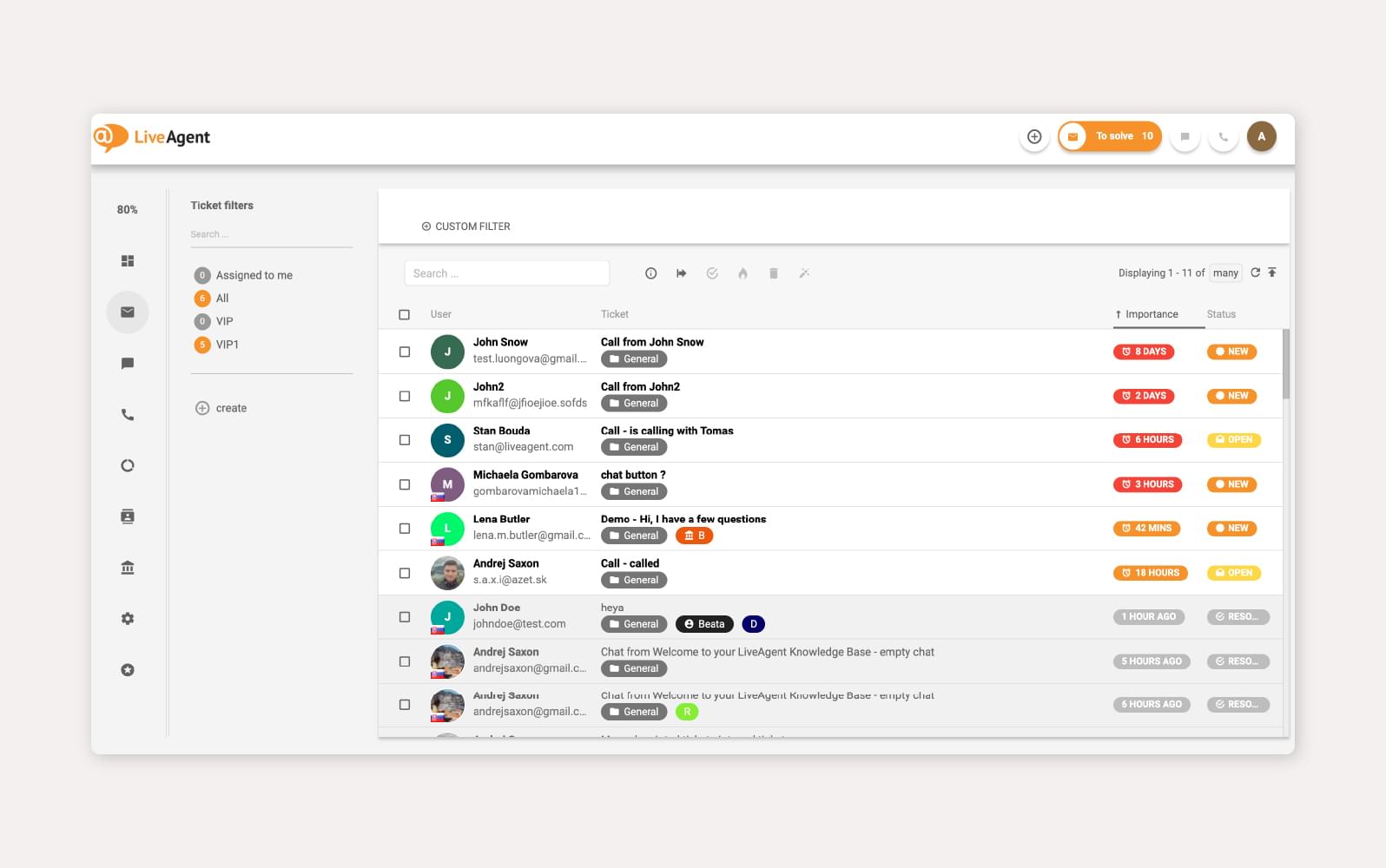Open the knowledge base bank icon in sidebar
This screenshot has height=868, width=1386.
pos(128,568)
